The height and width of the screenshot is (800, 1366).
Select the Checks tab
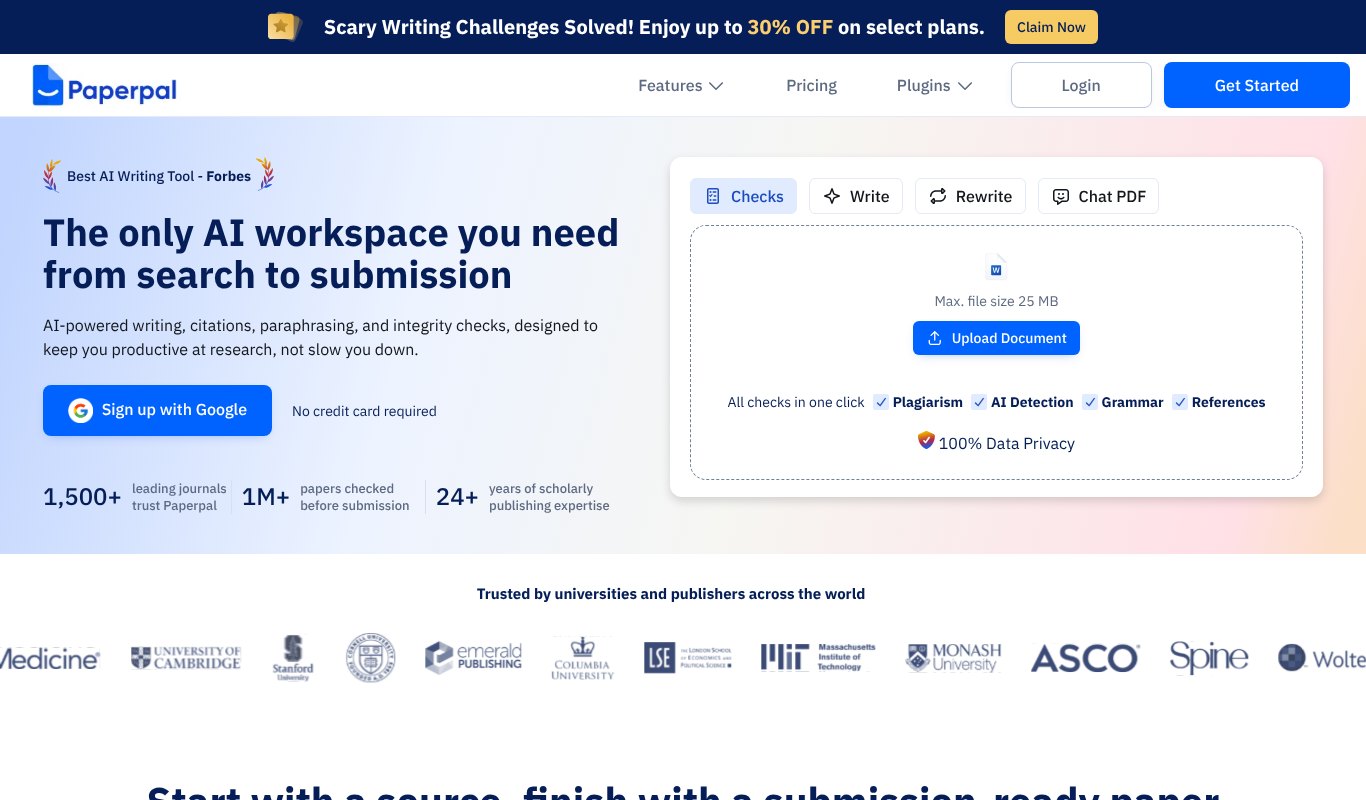click(x=743, y=196)
